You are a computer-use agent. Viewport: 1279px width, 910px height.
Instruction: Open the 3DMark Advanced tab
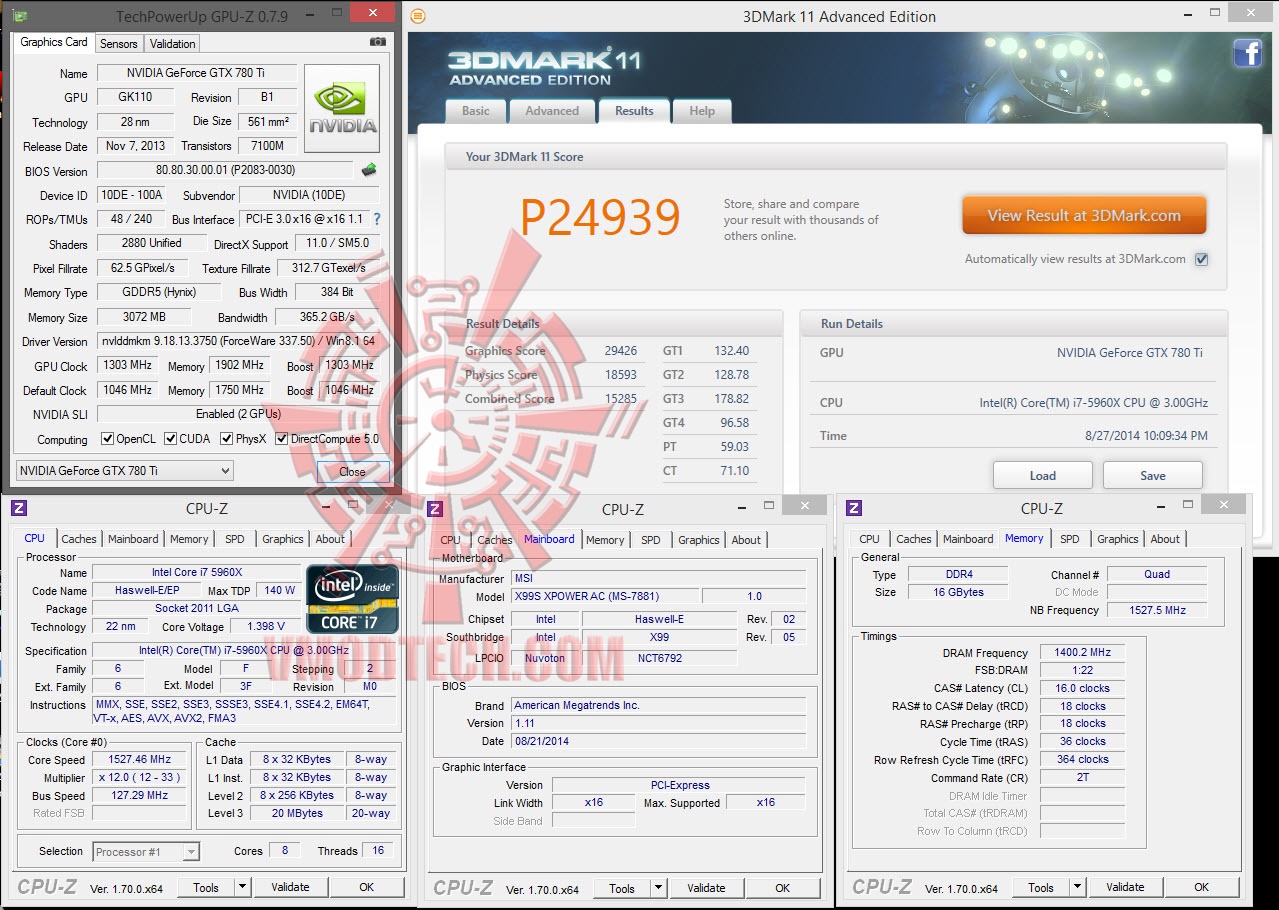(552, 111)
